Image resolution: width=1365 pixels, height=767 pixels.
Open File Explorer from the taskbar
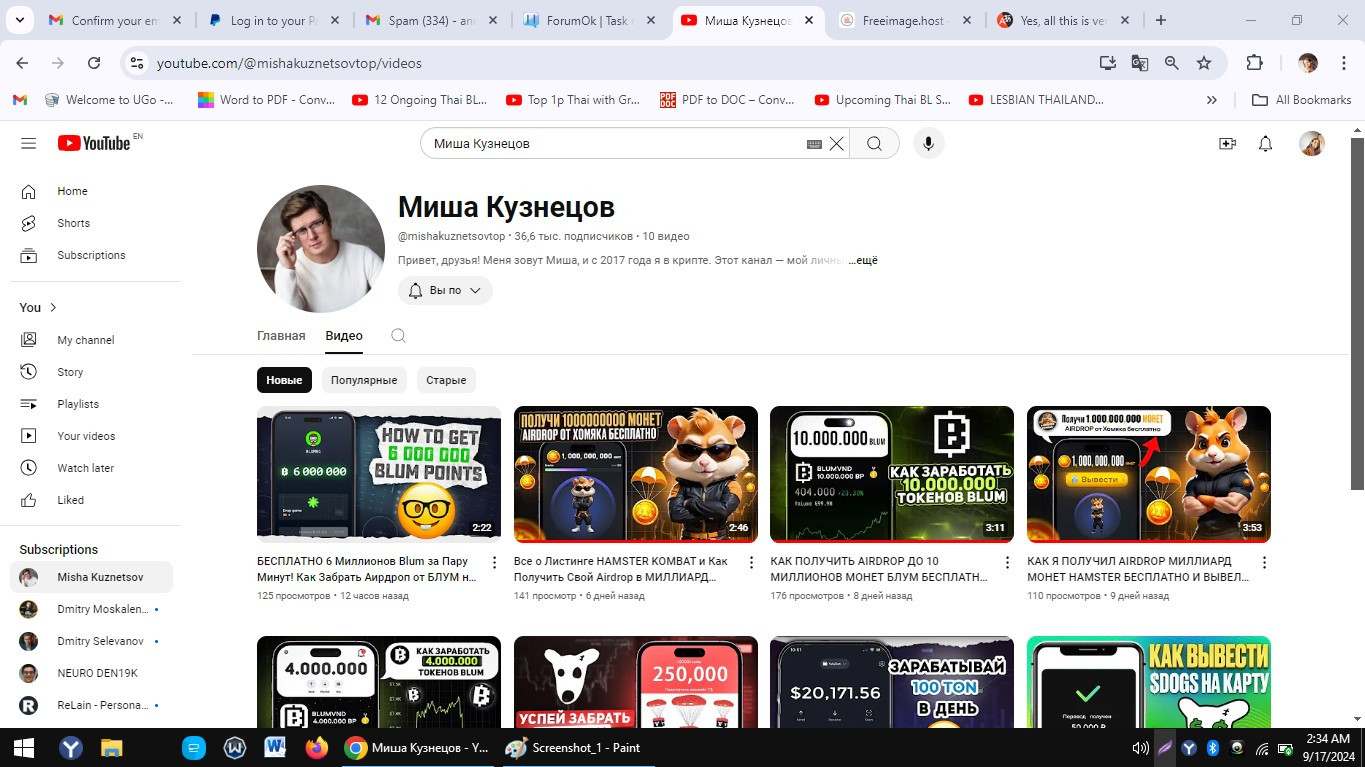tap(111, 747)
